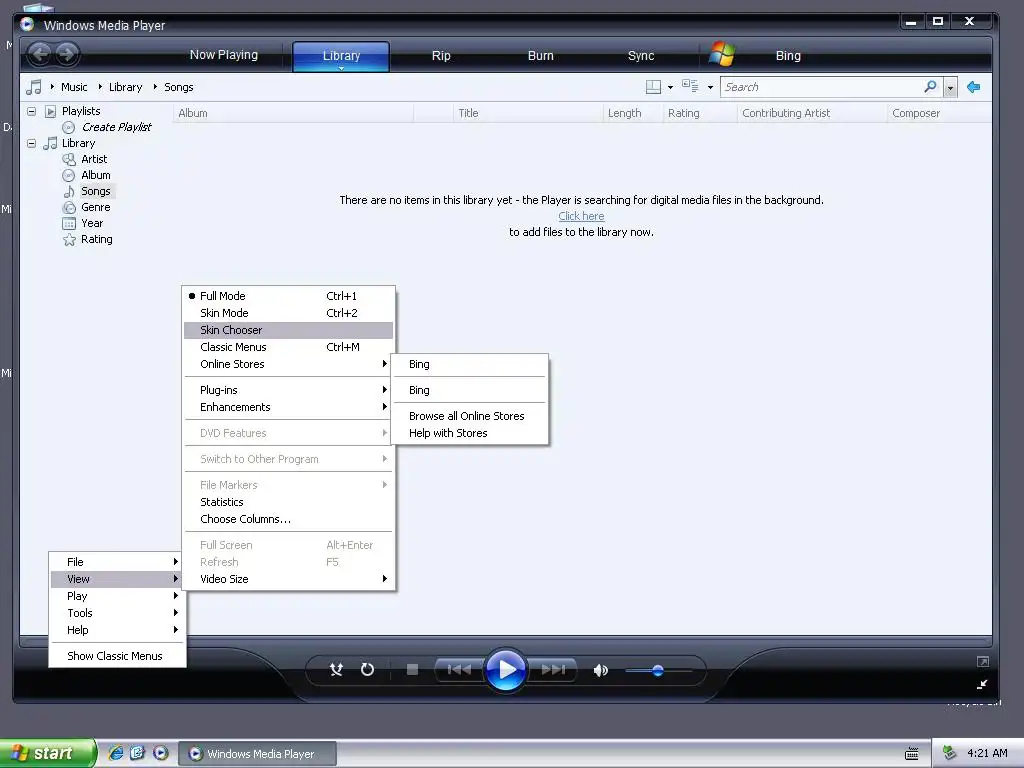Select Full Mode radio option
This screenshot has height=768, width=1024.
pyautogui.click(x=289, y=296)
